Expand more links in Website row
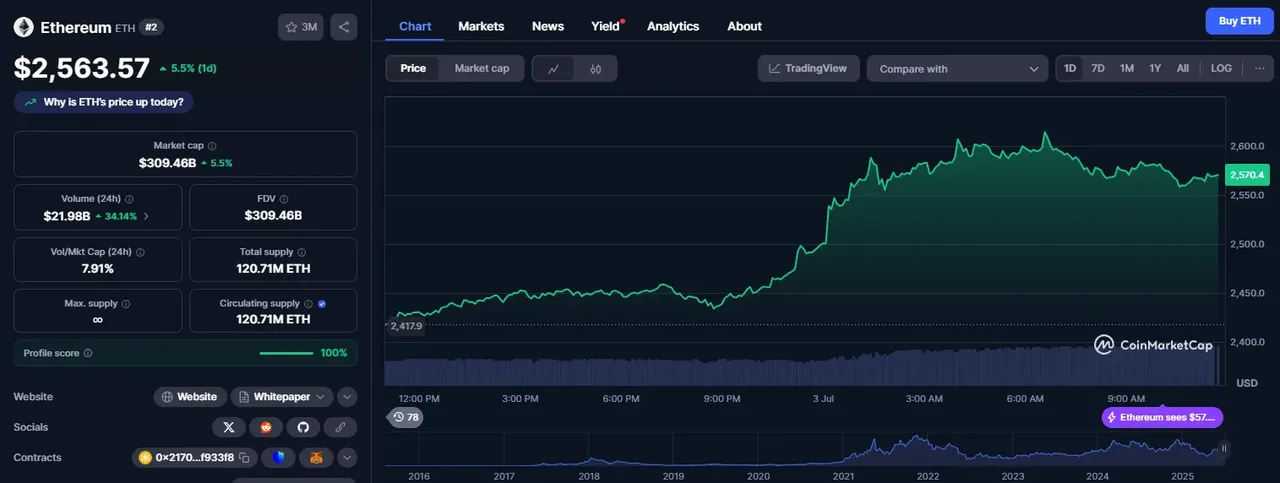 pos(347,397)
